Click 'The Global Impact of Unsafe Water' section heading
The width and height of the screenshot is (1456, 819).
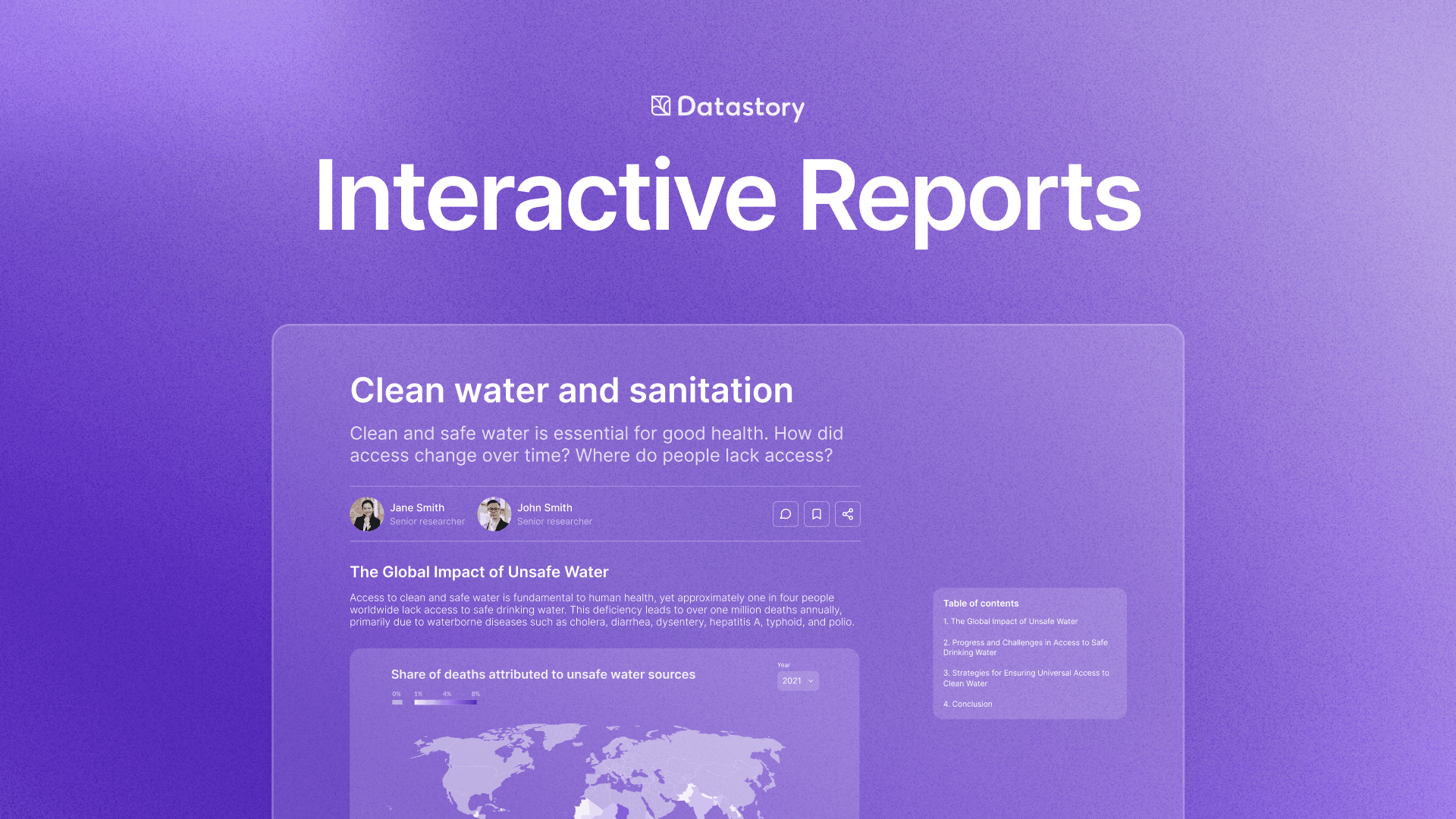tap(479, 572)
